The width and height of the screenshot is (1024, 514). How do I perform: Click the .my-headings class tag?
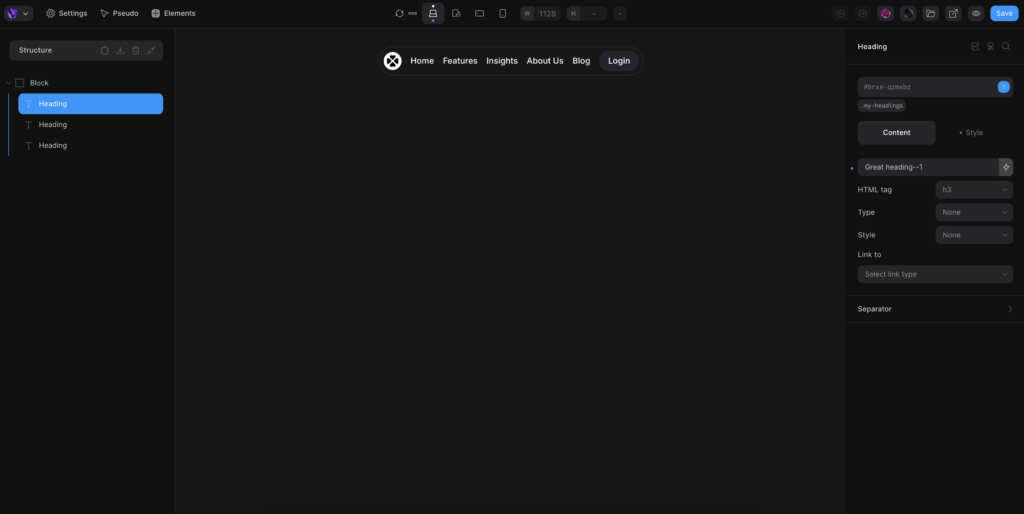pyautogui.click(x=882, y=106)
